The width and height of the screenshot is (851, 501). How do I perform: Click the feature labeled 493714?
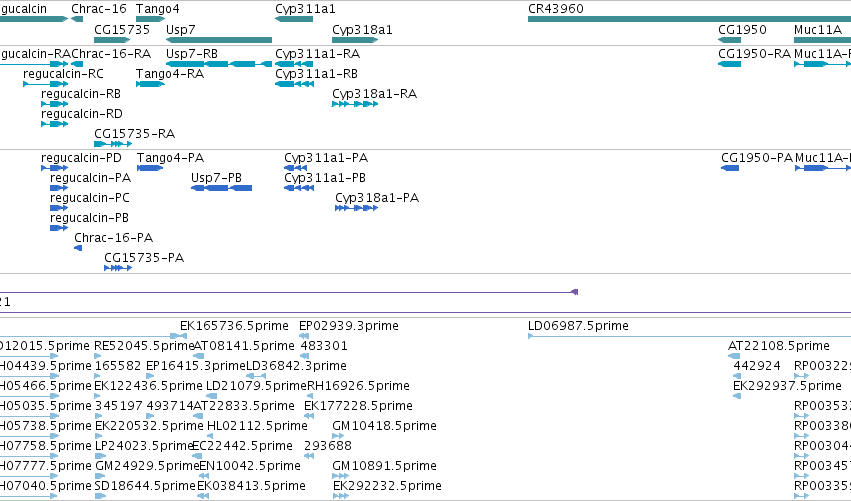point(170,405)
